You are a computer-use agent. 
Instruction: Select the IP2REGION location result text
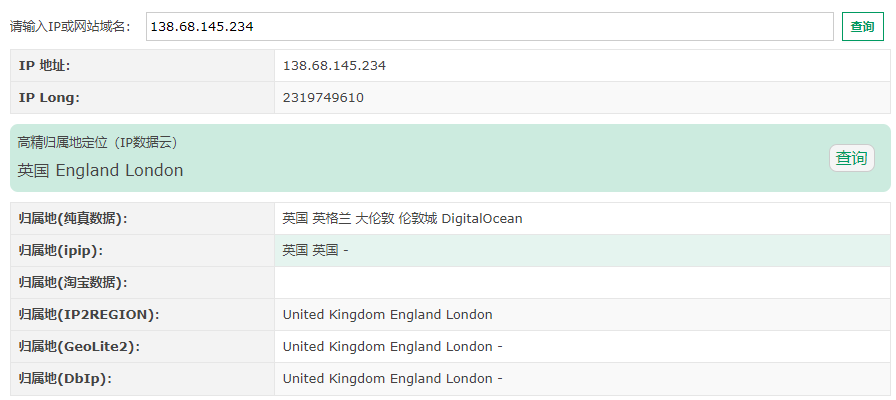click(387, 314)
